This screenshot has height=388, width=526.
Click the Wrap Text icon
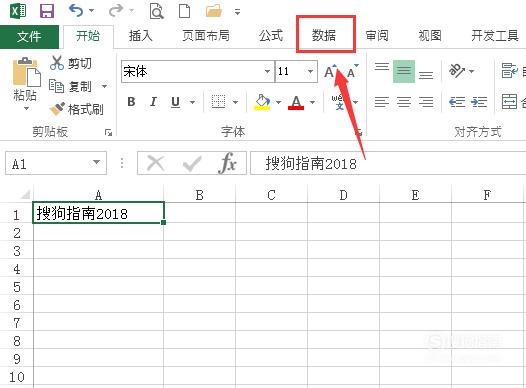tap(510, 71)
